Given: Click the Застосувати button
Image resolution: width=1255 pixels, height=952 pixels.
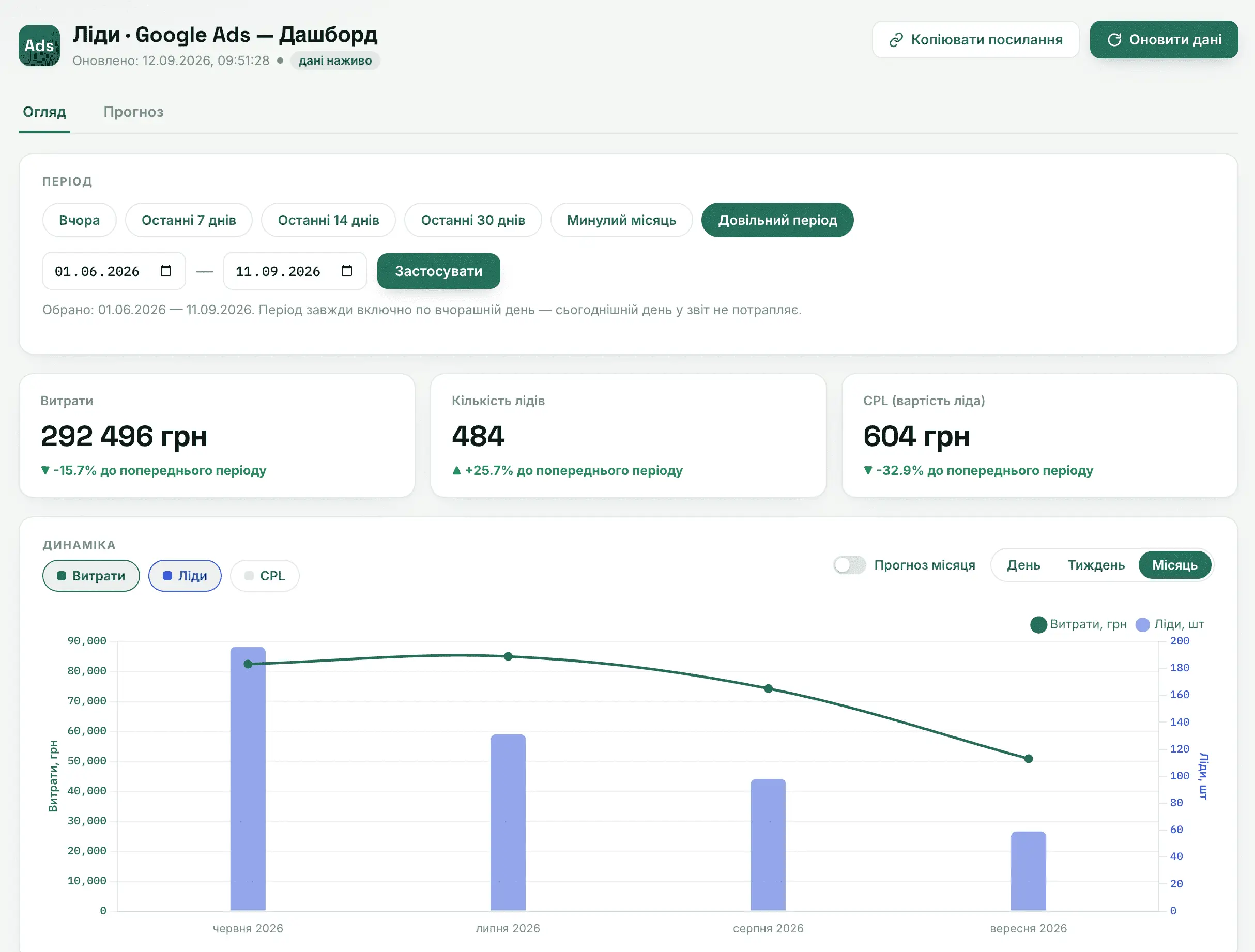Looking at the screenshot, I should (439, 271).
